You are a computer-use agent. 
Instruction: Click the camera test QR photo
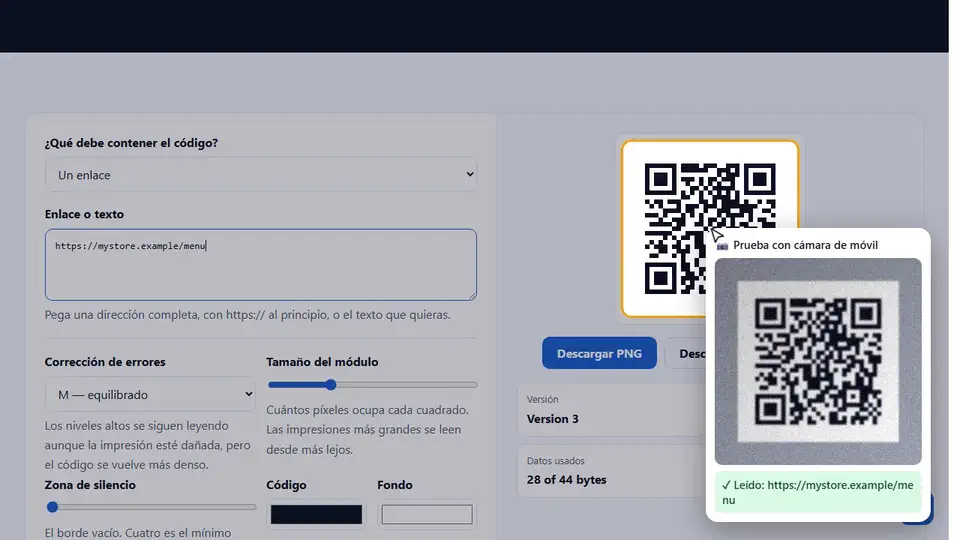coord(818,361)
